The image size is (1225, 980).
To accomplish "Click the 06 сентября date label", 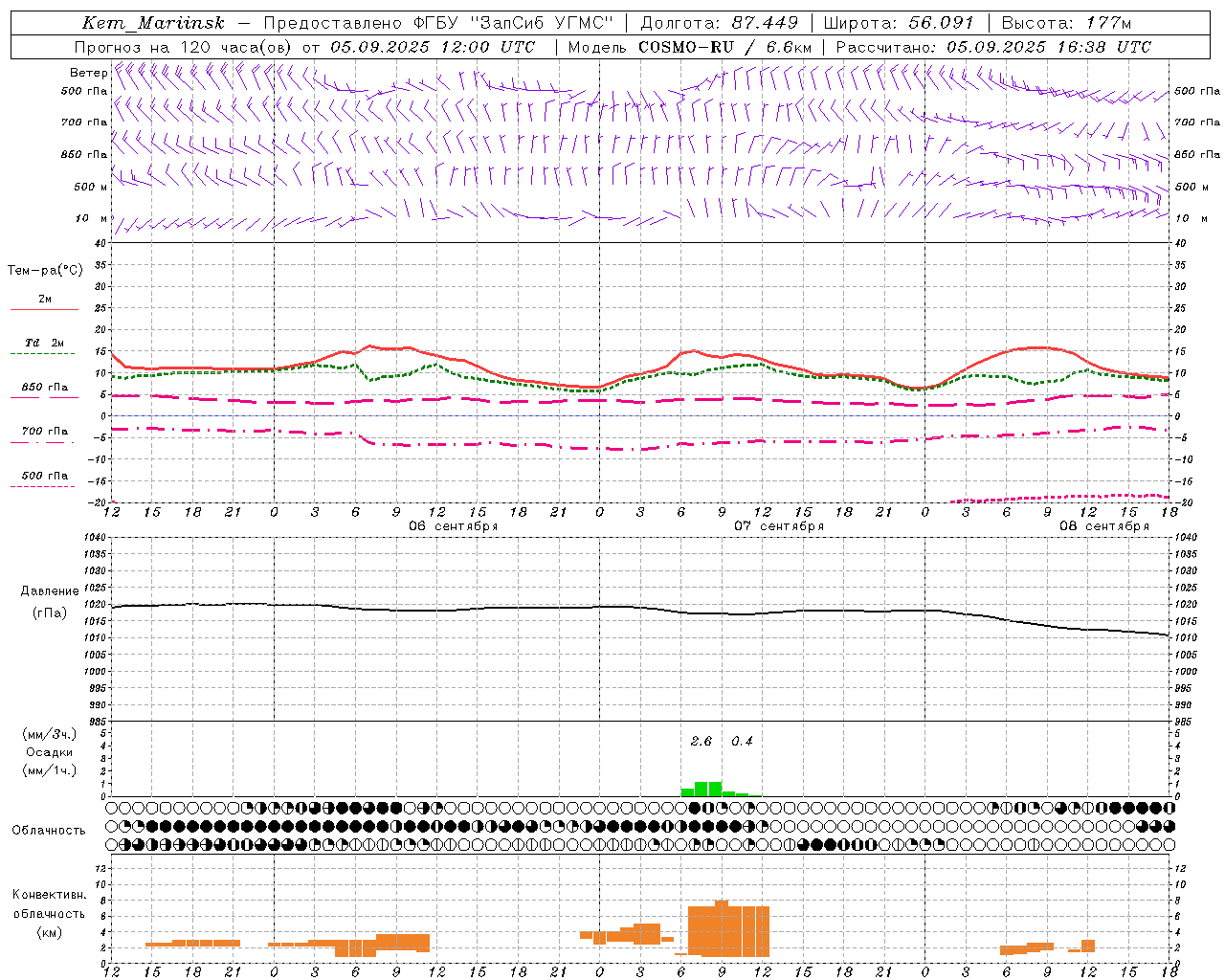I will pos(454,526).
